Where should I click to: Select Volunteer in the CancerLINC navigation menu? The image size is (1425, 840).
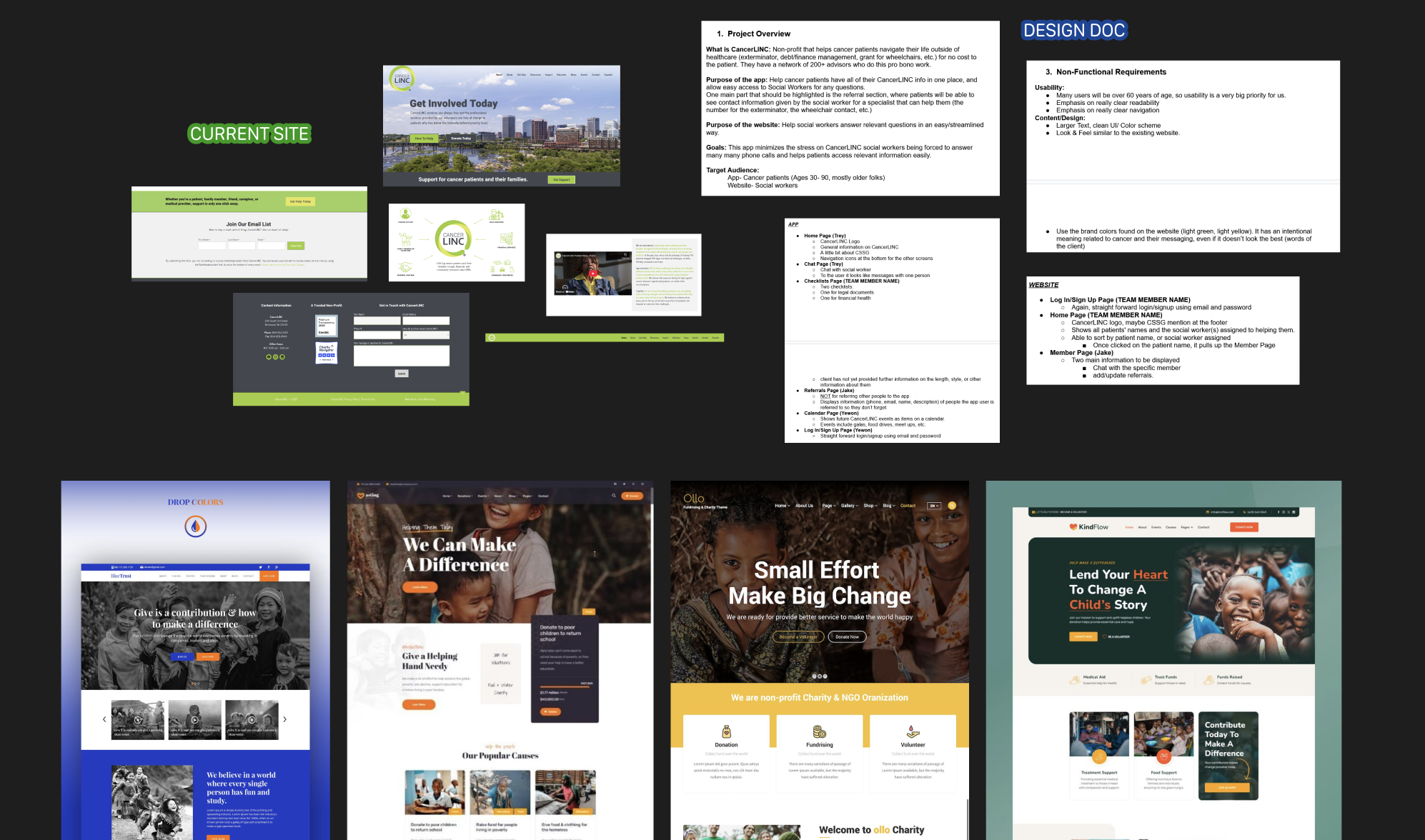click(x=562, y=75)
